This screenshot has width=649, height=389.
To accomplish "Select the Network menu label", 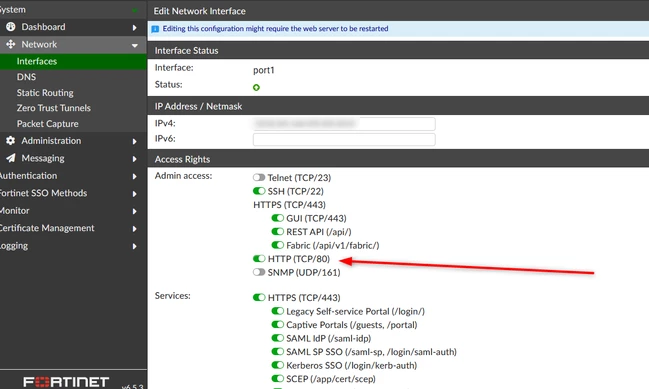I will click(x=39, y=44).
